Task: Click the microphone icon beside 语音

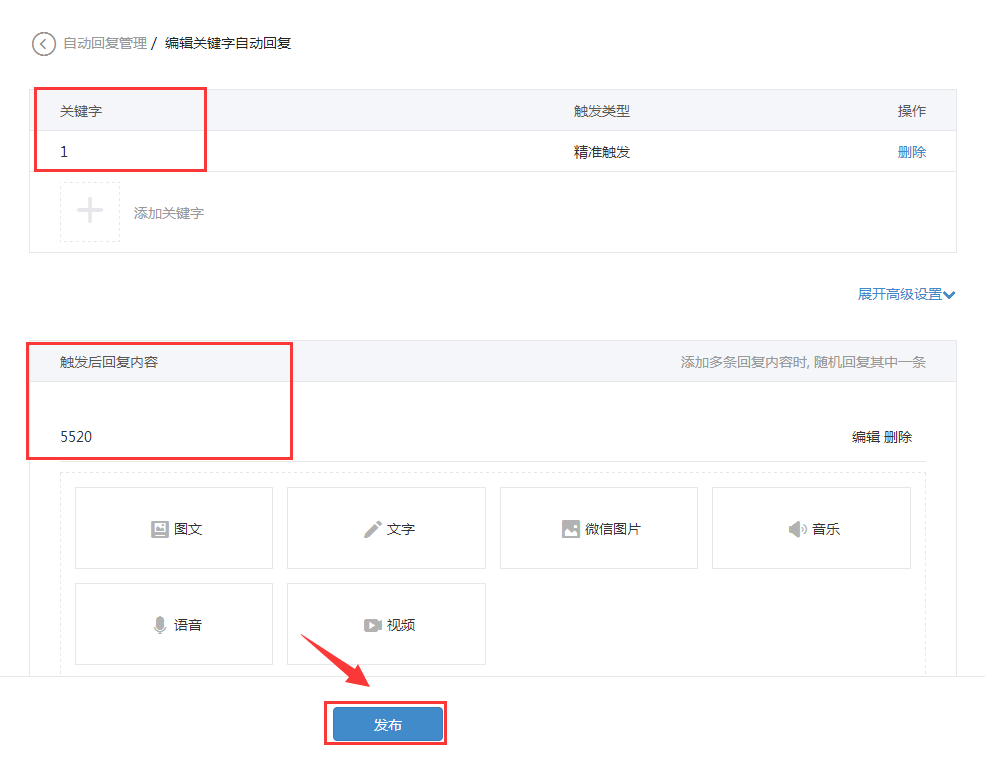Action: point(160,625)
